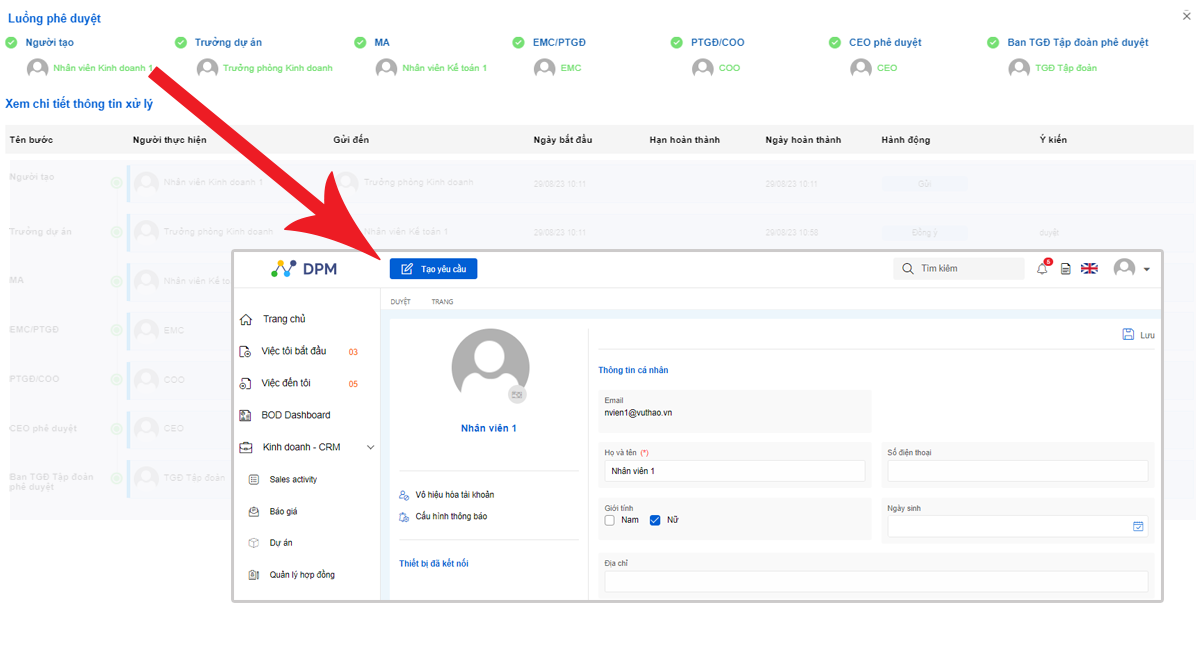Click Trưởng phòng Kinh doanh avatar in flow

(207, 68)
